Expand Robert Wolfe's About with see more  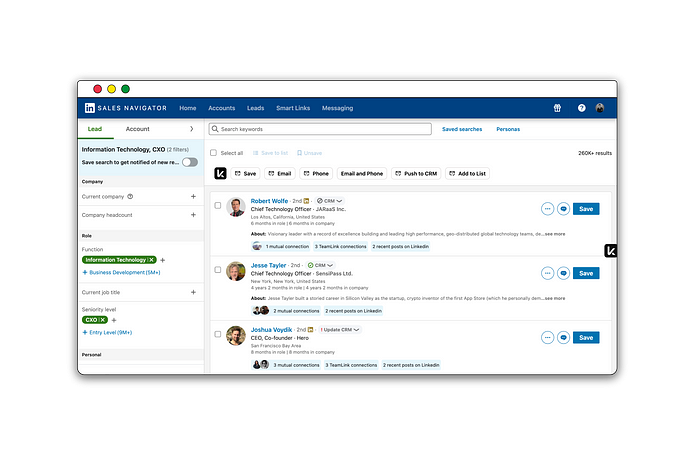click(x=555, y=234)
